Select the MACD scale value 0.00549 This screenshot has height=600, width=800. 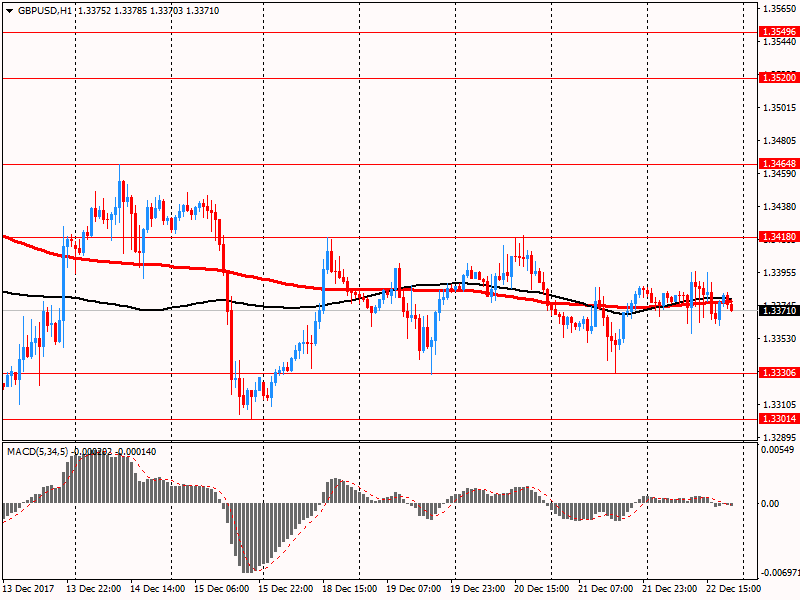coord(778,449)
